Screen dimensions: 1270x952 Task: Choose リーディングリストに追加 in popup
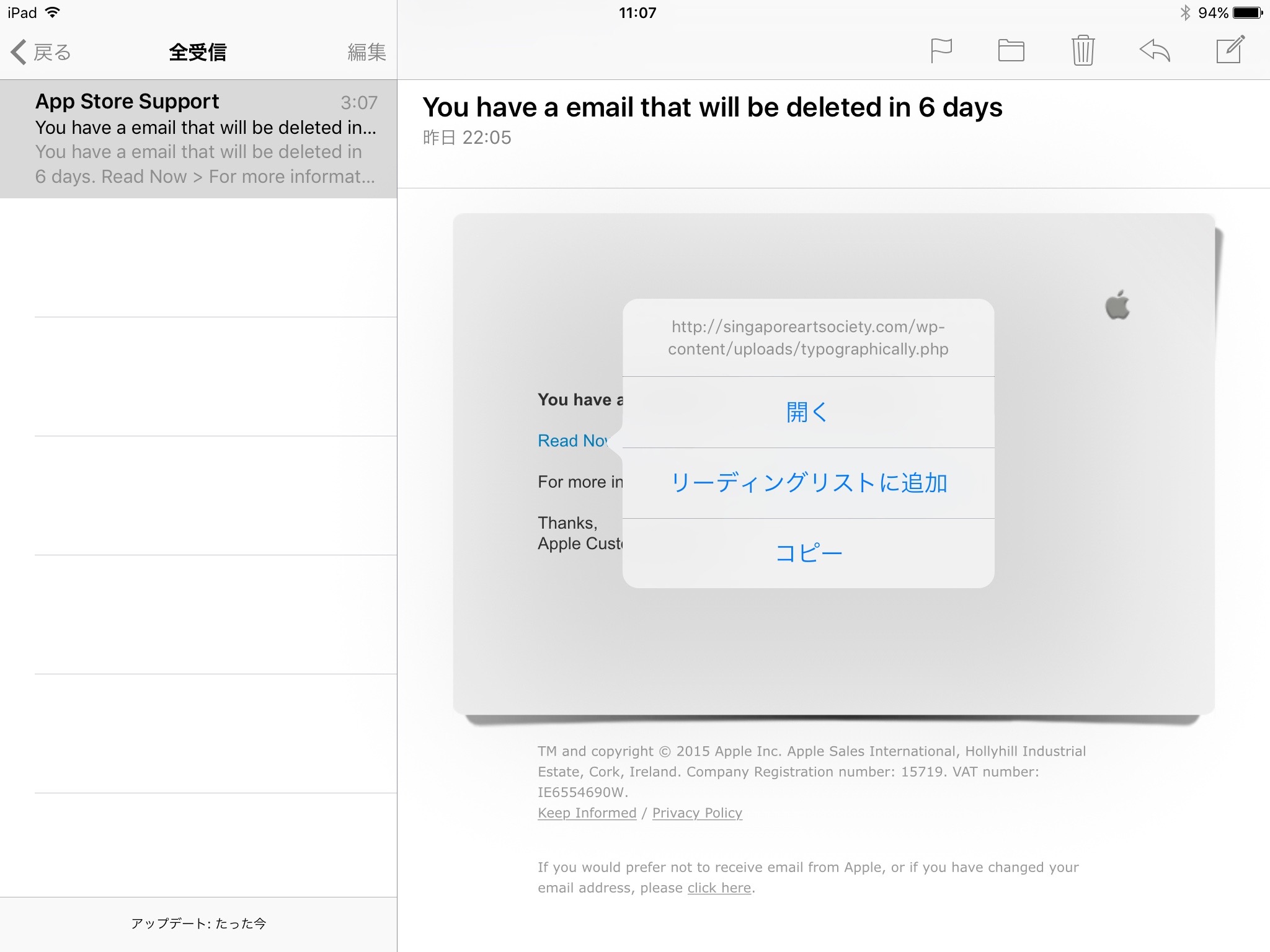[x=808, y=483]
